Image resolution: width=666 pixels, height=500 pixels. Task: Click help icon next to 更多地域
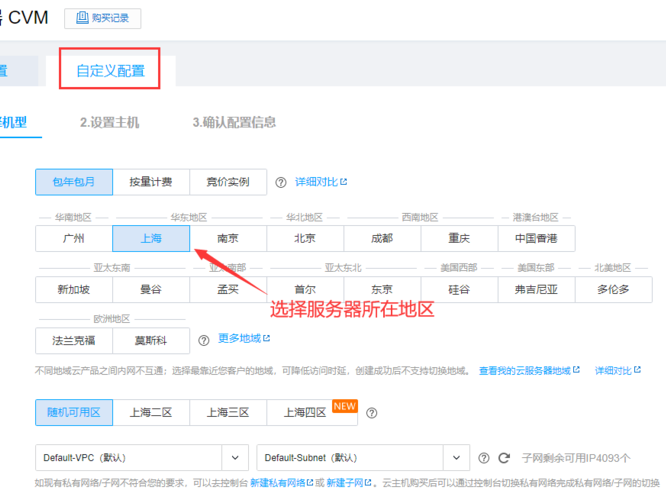click(x=204, y=341)
